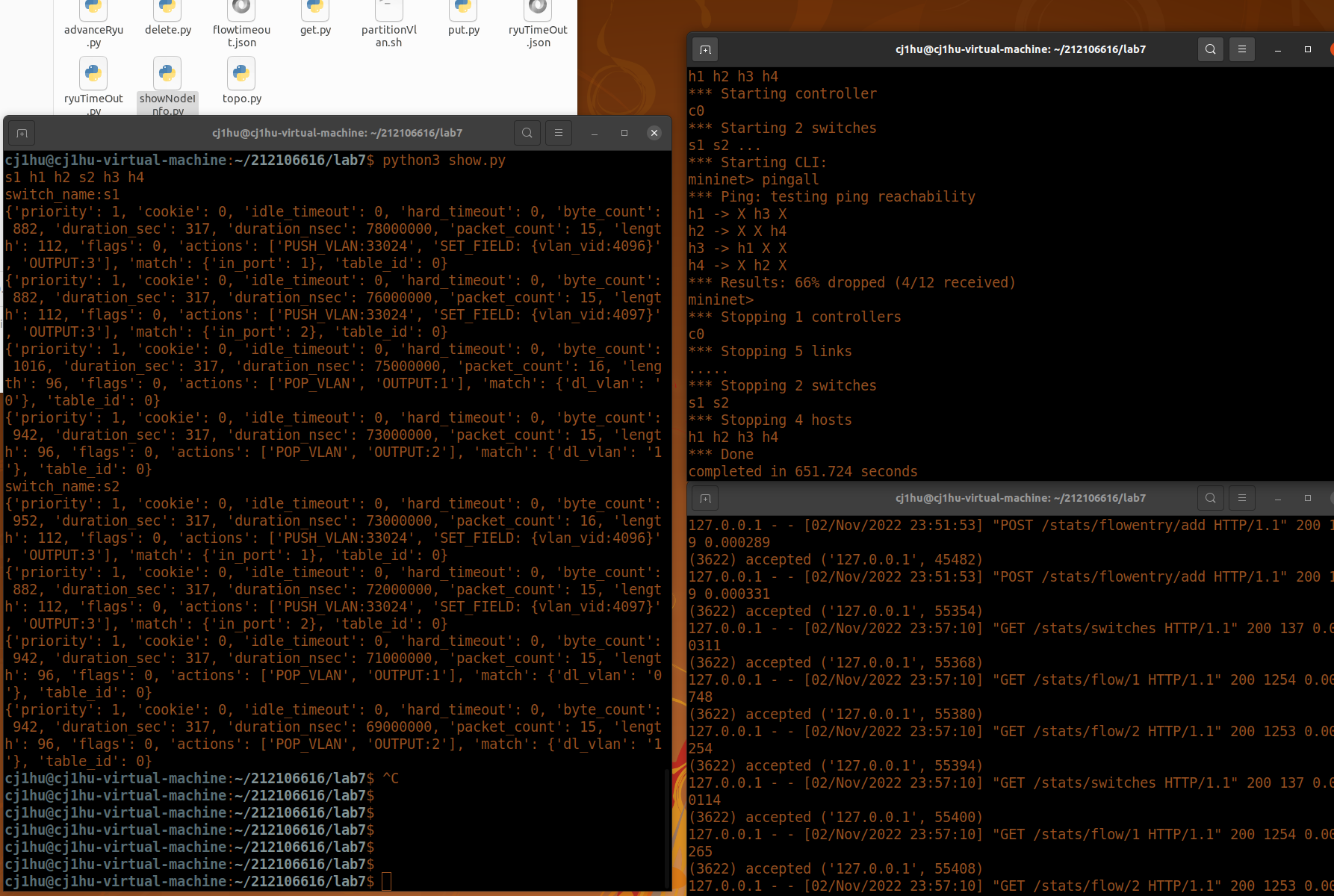Viewport: 1334px width, 896px height.
Task: Click new tab icon in ryu log terminal
Action: pos(705,498)
